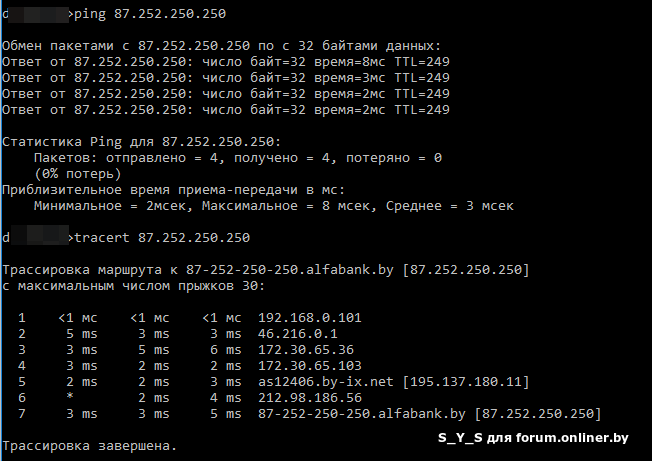Click the "Обмен пакетами" header line
Image resolution: width=652 pixels, height=461 pixels.
tap(221, 46)
